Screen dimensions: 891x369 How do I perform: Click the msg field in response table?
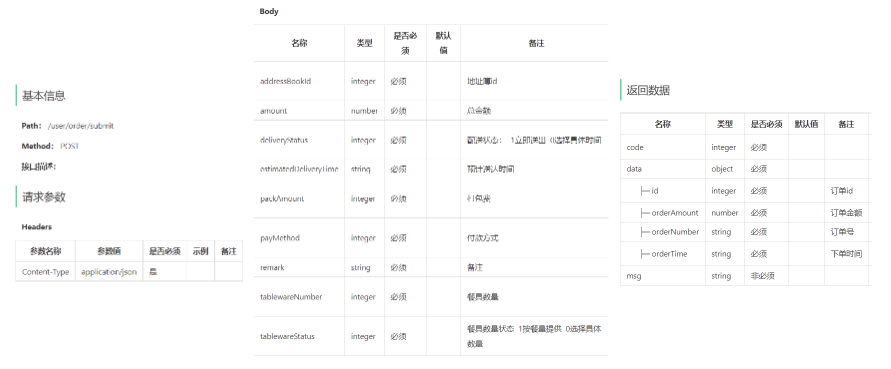tap(634, 276)
